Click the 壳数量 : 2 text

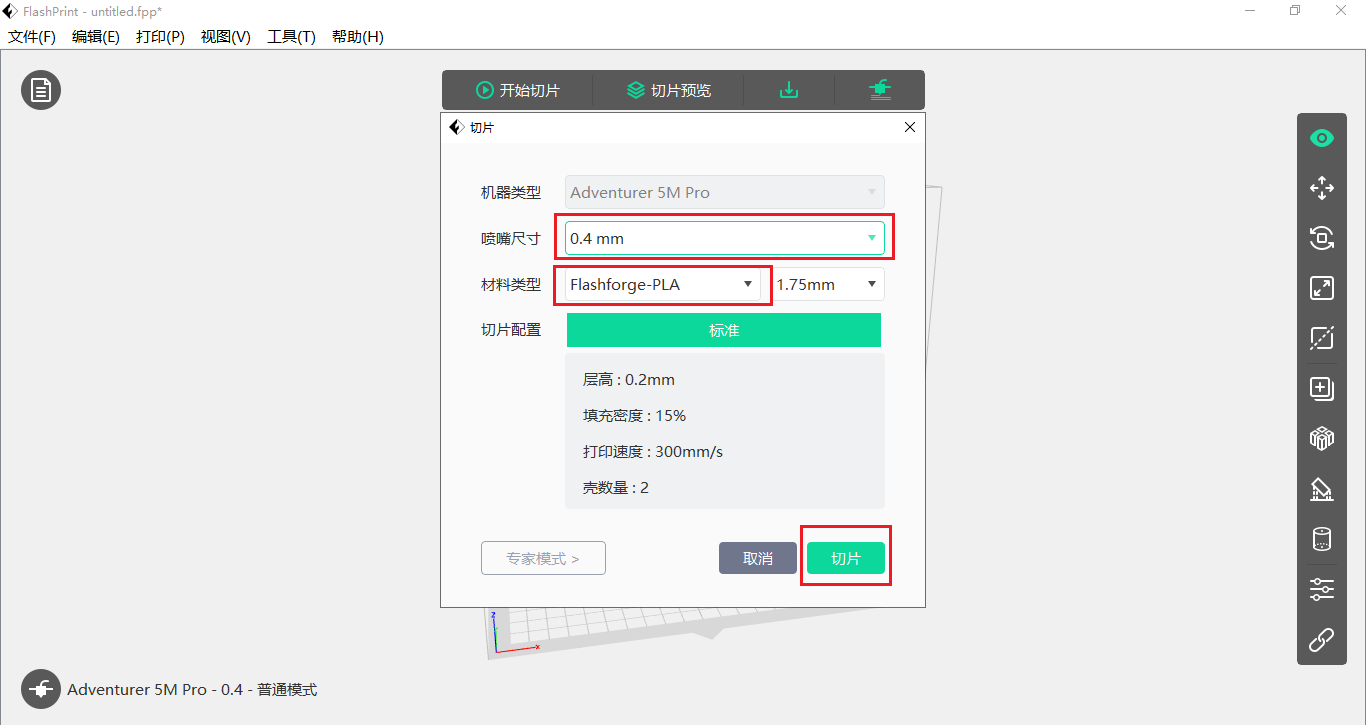(616, 488)
